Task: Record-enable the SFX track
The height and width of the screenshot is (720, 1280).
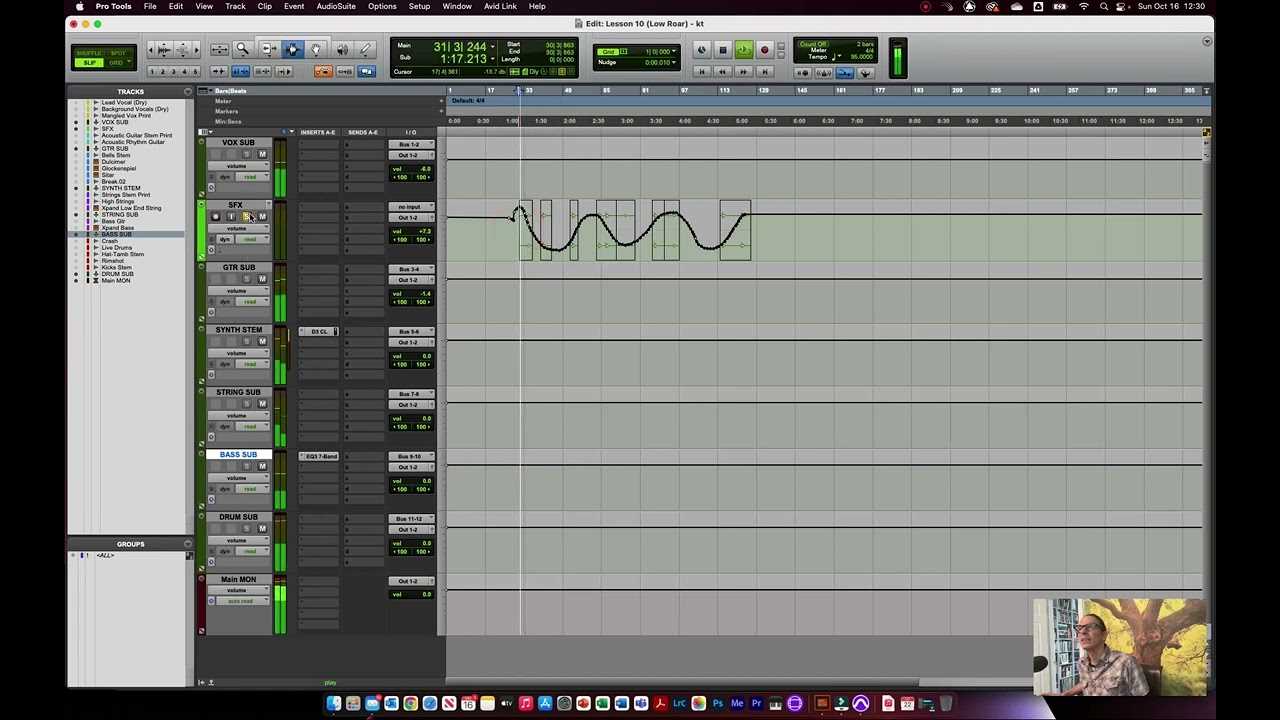Action: pyautogui.click(x=215, y=216)
